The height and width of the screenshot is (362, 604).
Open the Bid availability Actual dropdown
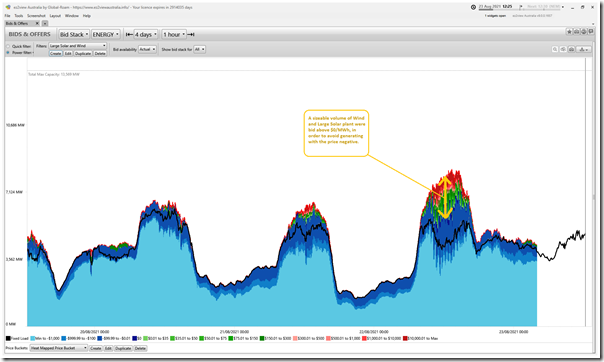pos(147,49)
